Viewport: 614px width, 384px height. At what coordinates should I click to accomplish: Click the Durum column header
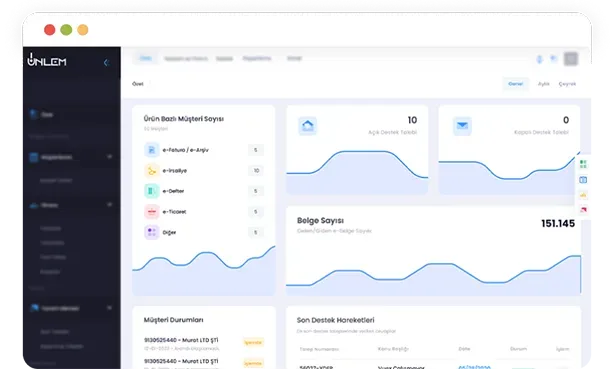[518, 349]
